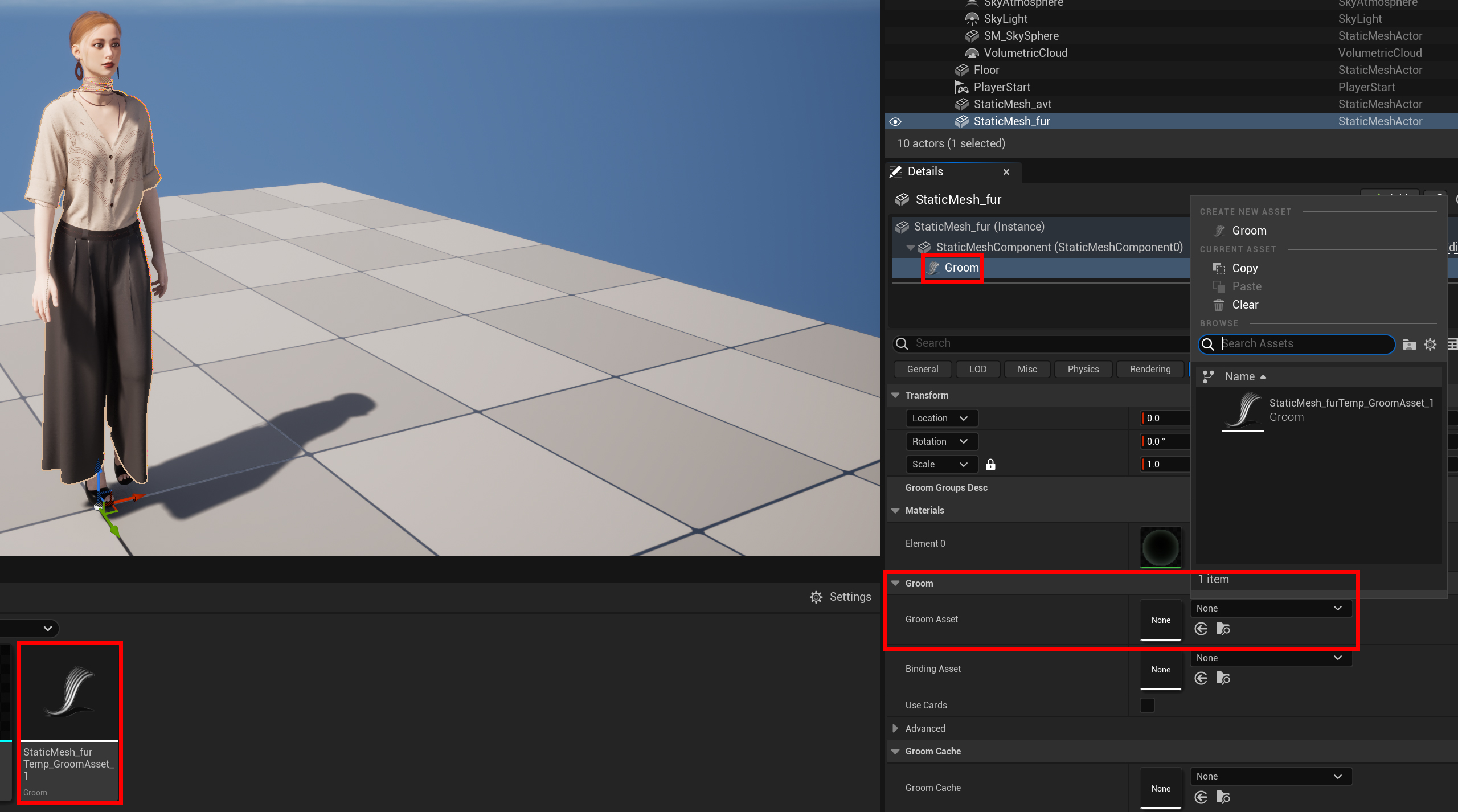This screenshot has width=1458, height=812.
Task: Click the Element 0 material thumbnail
Action: pyautogui.click(x=1161, y=547)
